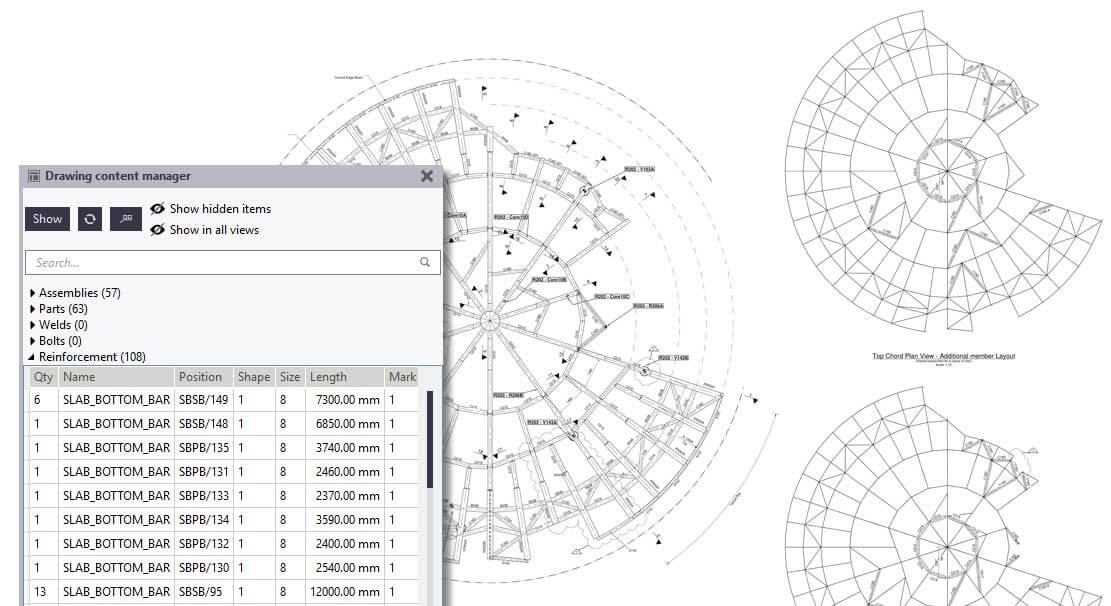Click length value 2400.00 mm

click(347, 544)
